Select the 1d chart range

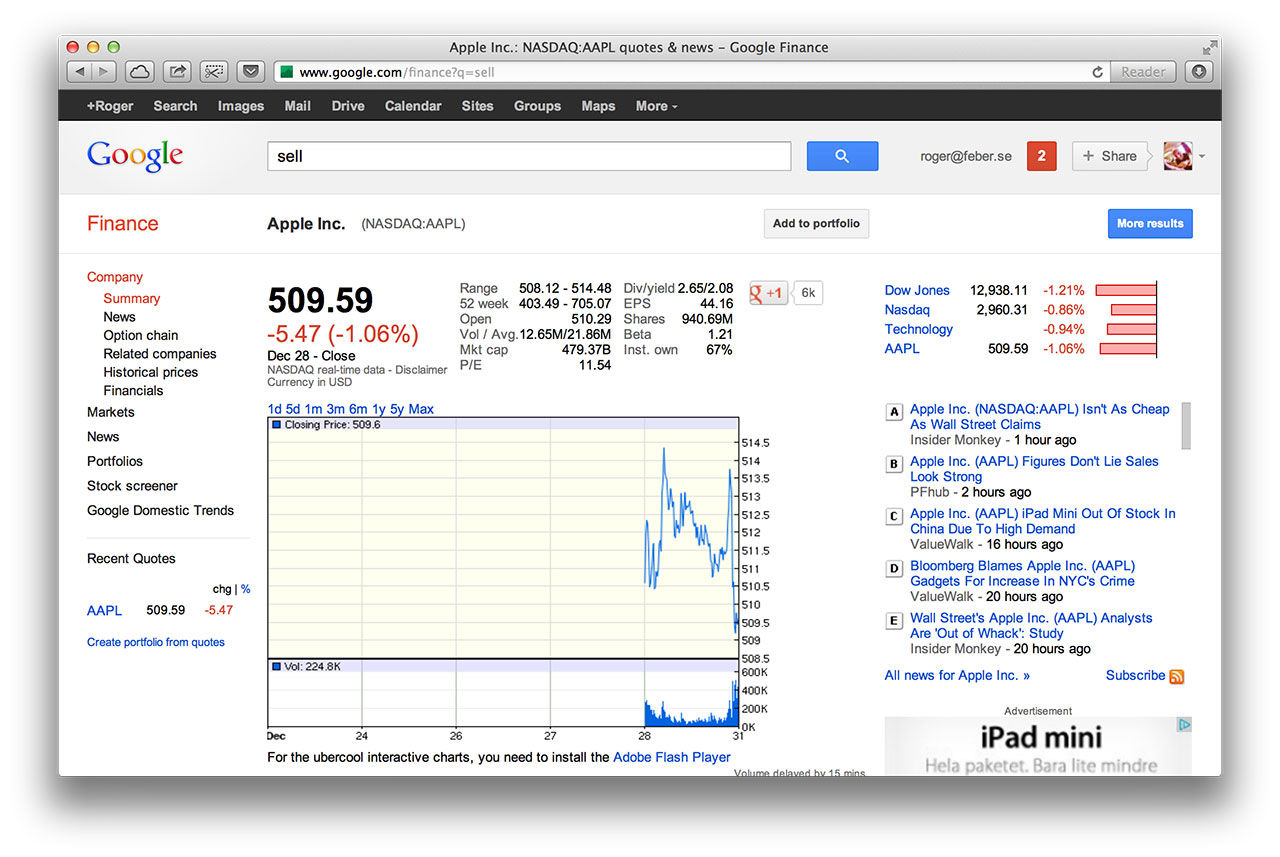(274, 409)
